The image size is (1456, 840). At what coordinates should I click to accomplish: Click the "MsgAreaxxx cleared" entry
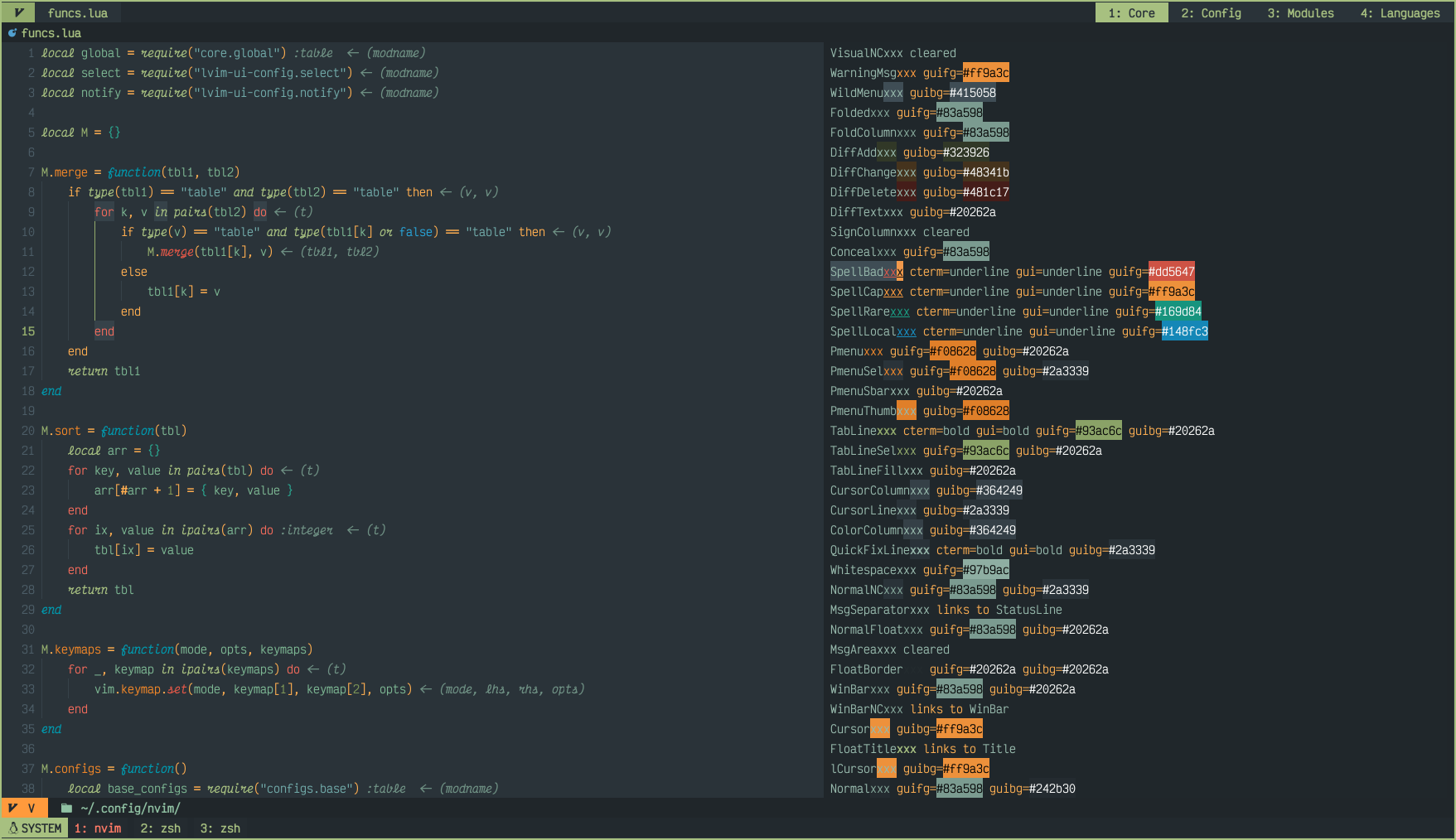[890, 649]
